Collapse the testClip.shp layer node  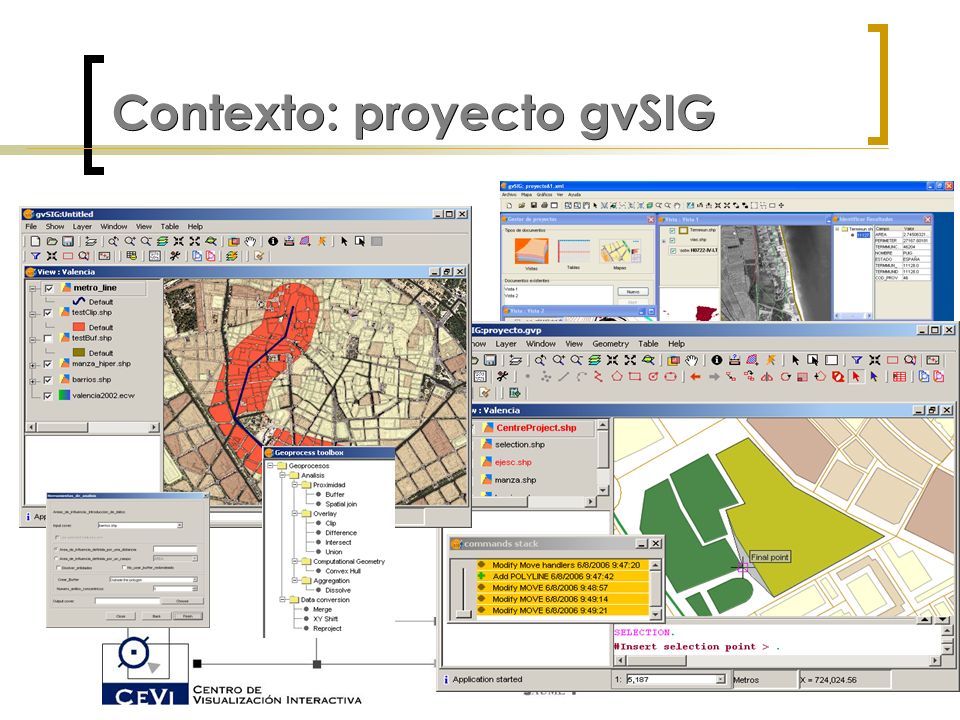tap(33, 313)
